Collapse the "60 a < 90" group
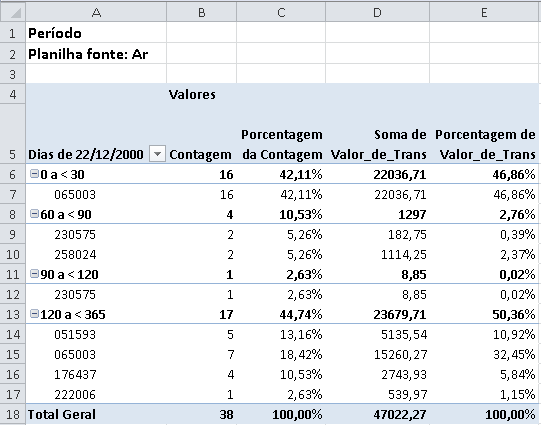541x425 pixels. pos(34,214)
